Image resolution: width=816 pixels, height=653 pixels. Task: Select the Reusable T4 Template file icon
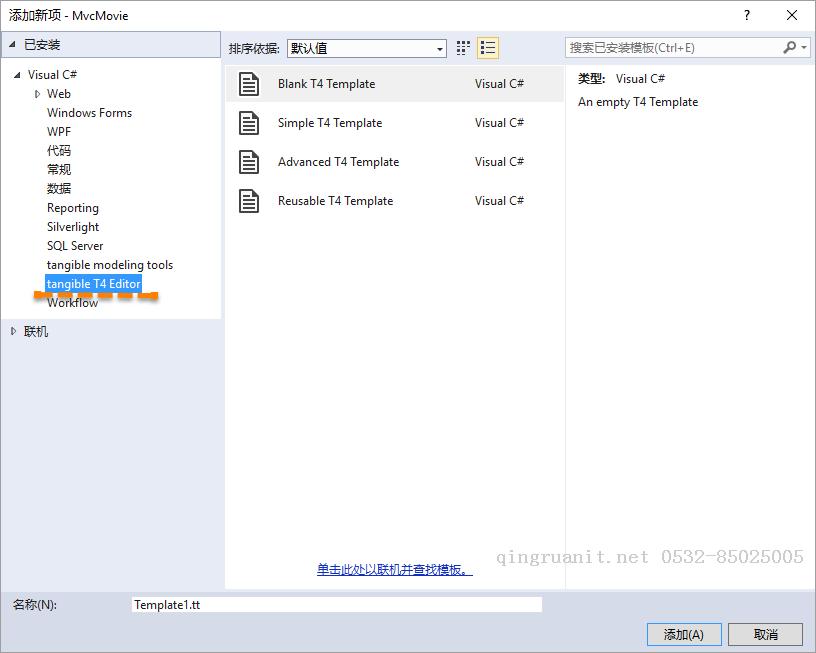(x=249, y=201)
